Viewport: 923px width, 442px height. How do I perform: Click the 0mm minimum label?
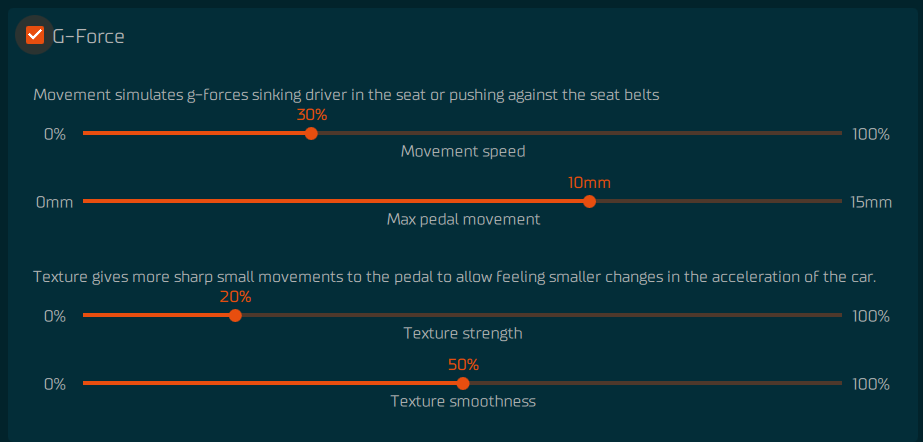[55, 203]
